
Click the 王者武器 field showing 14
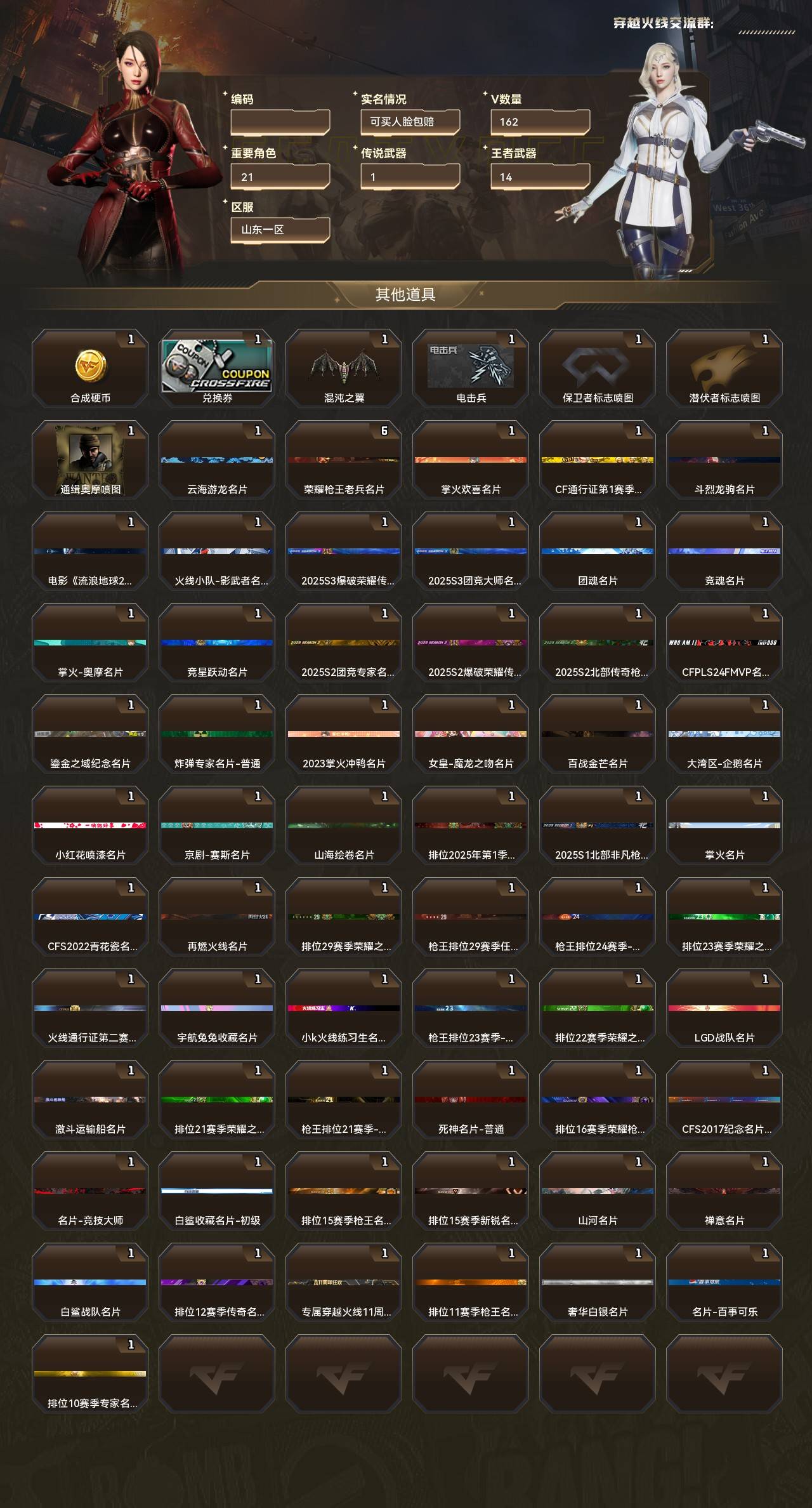(x=540, y=176)
